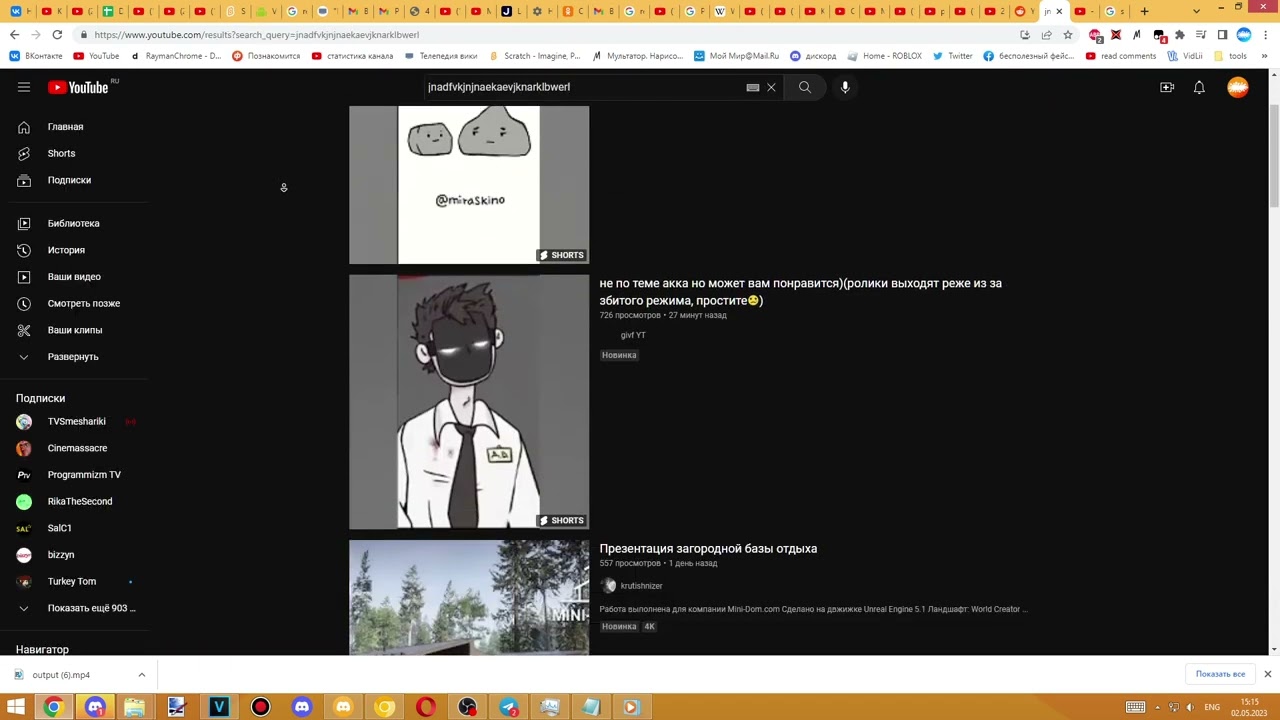
Task: Open TVSmeshariki subscription channel
Action: tap(75, 421)
